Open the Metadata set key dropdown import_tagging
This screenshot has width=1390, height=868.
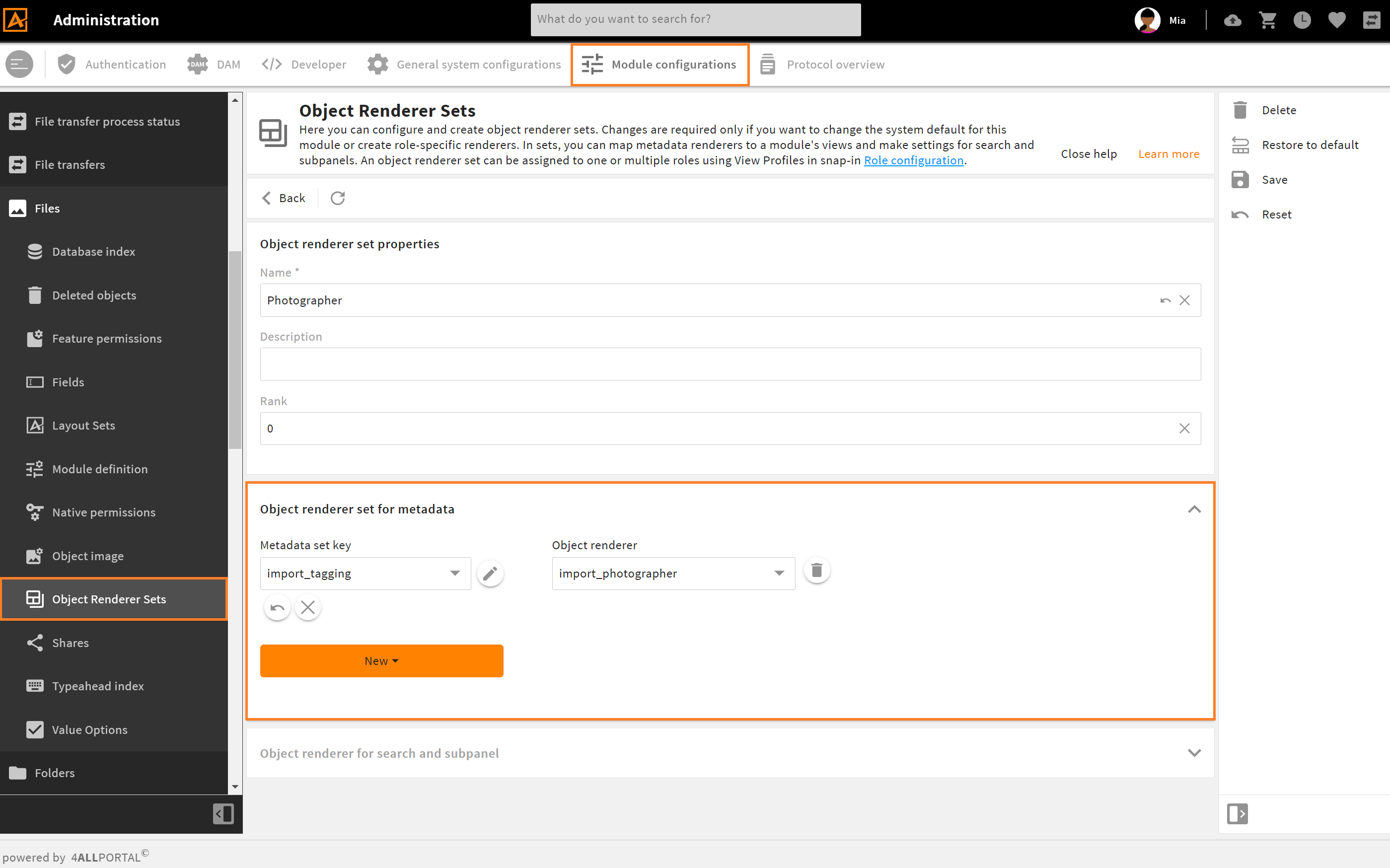point(365,574)
